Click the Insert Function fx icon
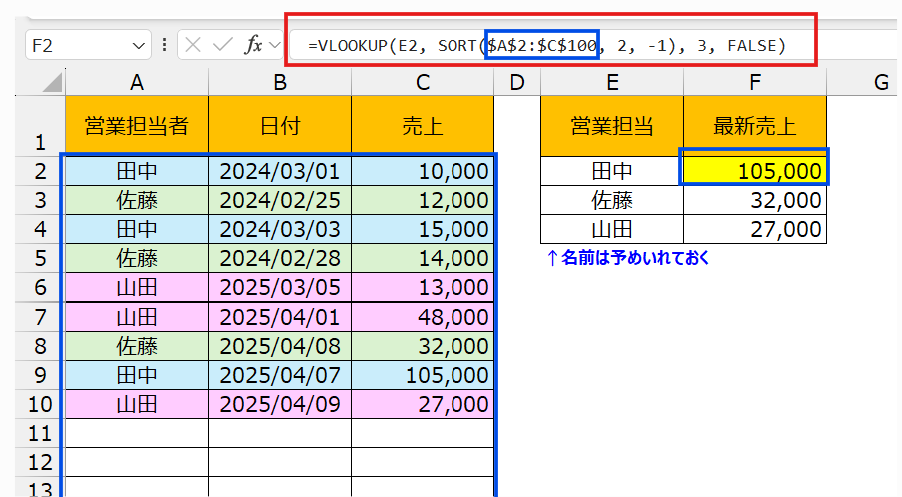902x497 pixels. pos(253,45)
